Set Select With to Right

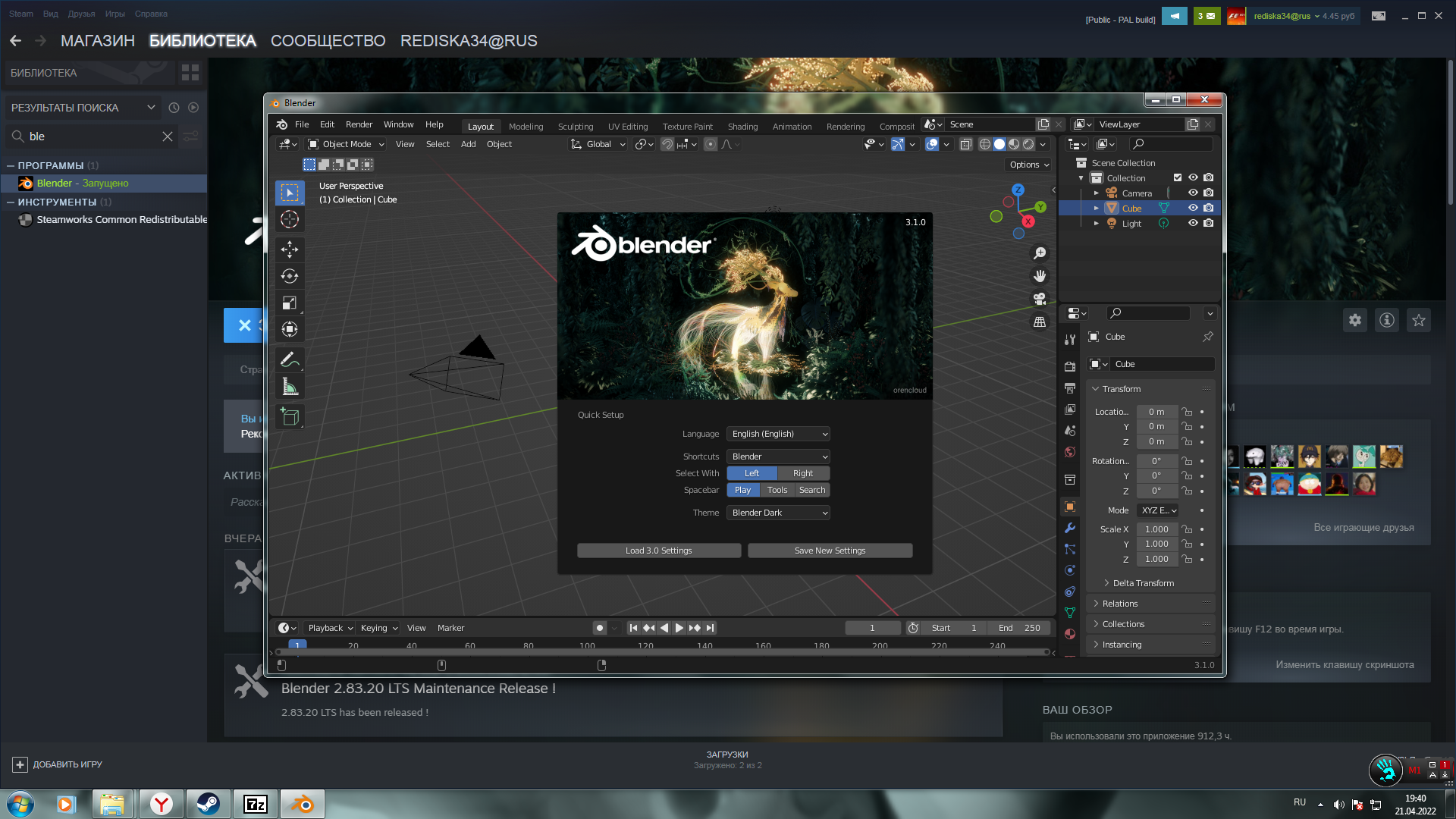coord(803,473)
